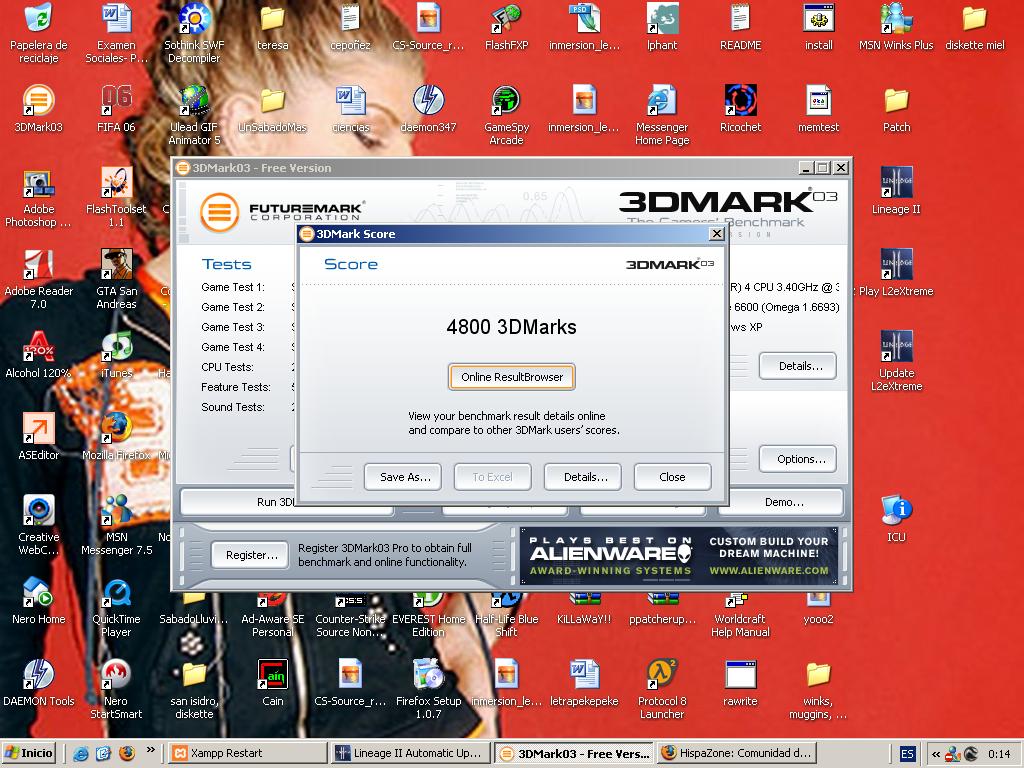
Task: Click the Register button in 3DMark03
Action: click(x=251, y=555)
